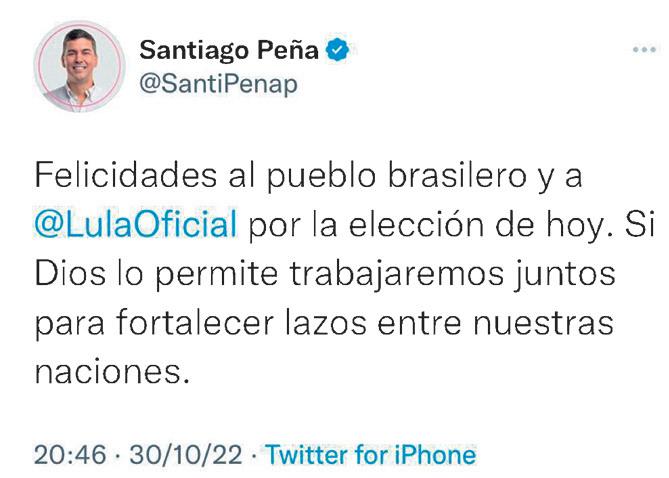Image resolution: width=669 pixels, height=478 pixels.
Task: Click the 20:46 timestamp
Action: [70, 455]
